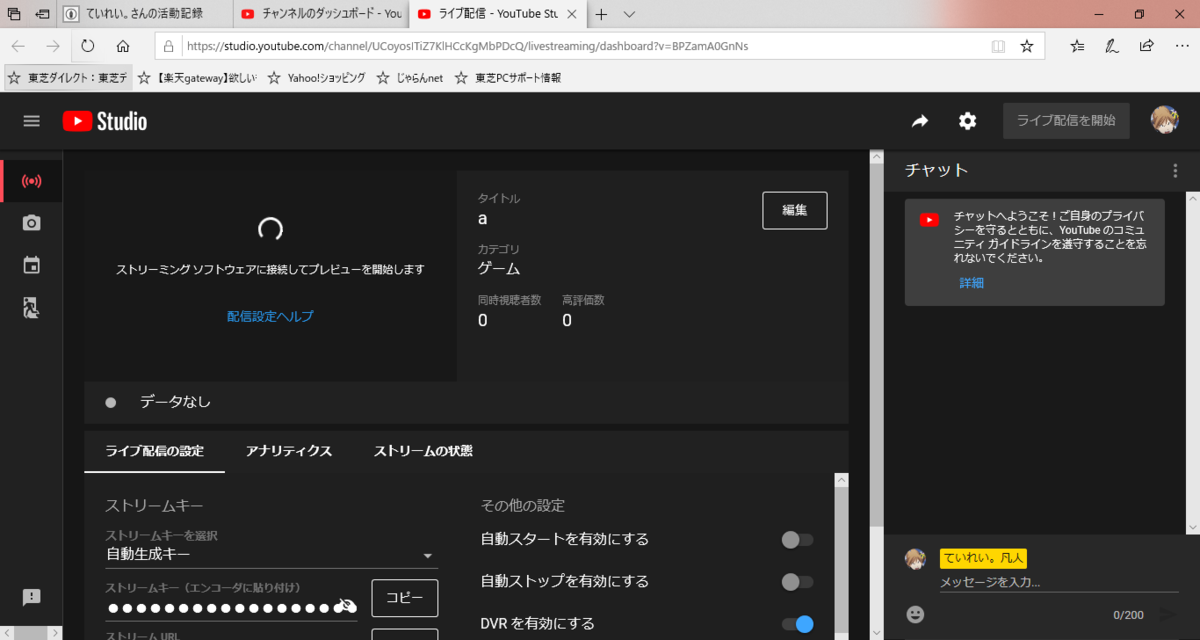Open the ストリームキーを選択 dropdown
This screenshot has height=640, width=1200.
[x=428, y=553]
